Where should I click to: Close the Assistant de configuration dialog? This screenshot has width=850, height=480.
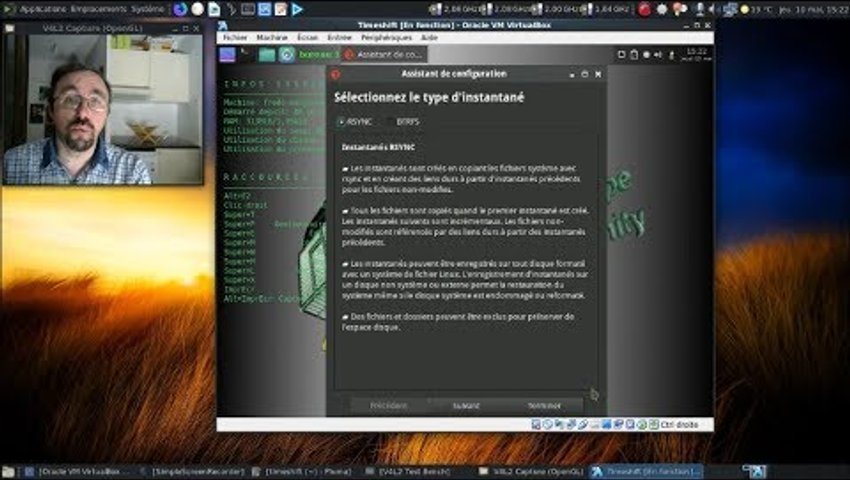tap(598, 74)
